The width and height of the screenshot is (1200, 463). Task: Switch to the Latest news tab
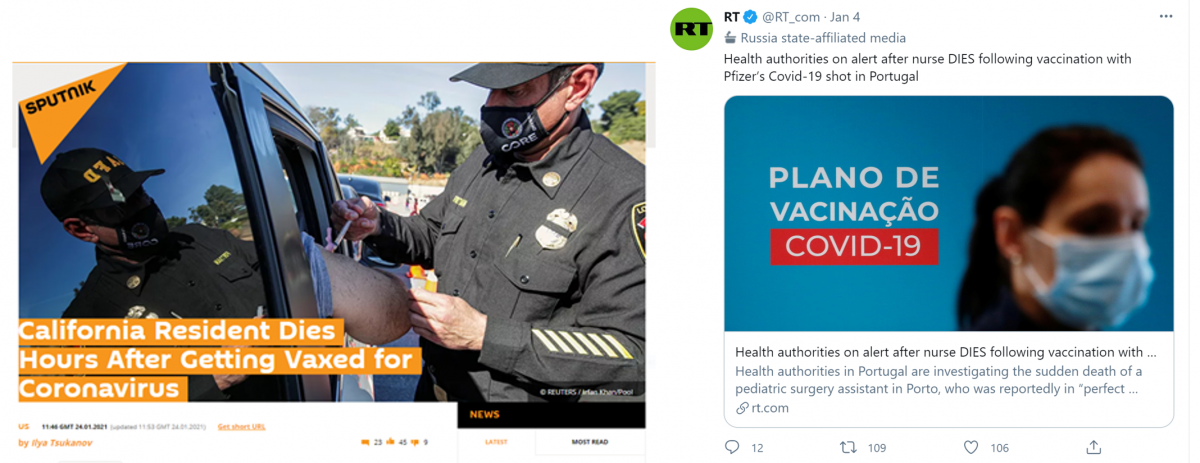tap(496, 441)
